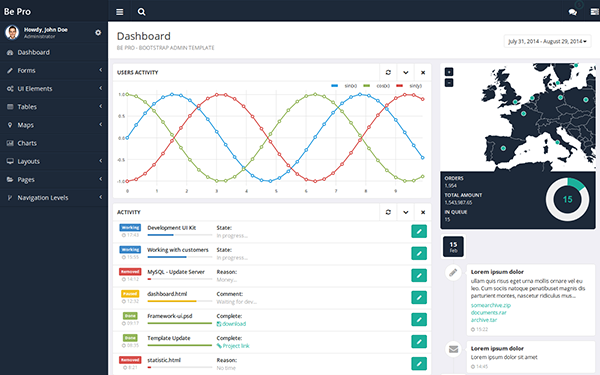Click the first Lorem ipsum dolor heading
This screenshot has width=600, height=375.
pyautogui.click(x=497, y=272)
